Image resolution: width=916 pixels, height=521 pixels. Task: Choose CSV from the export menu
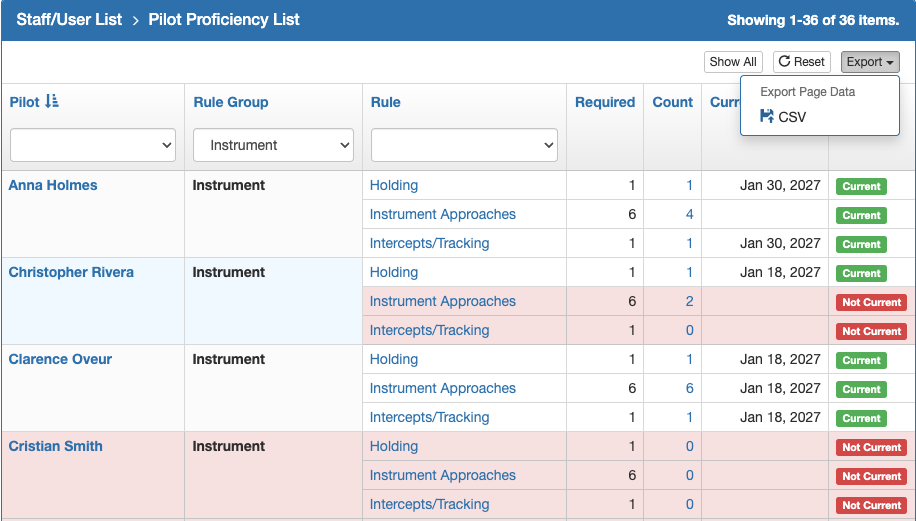pos(783,117)
